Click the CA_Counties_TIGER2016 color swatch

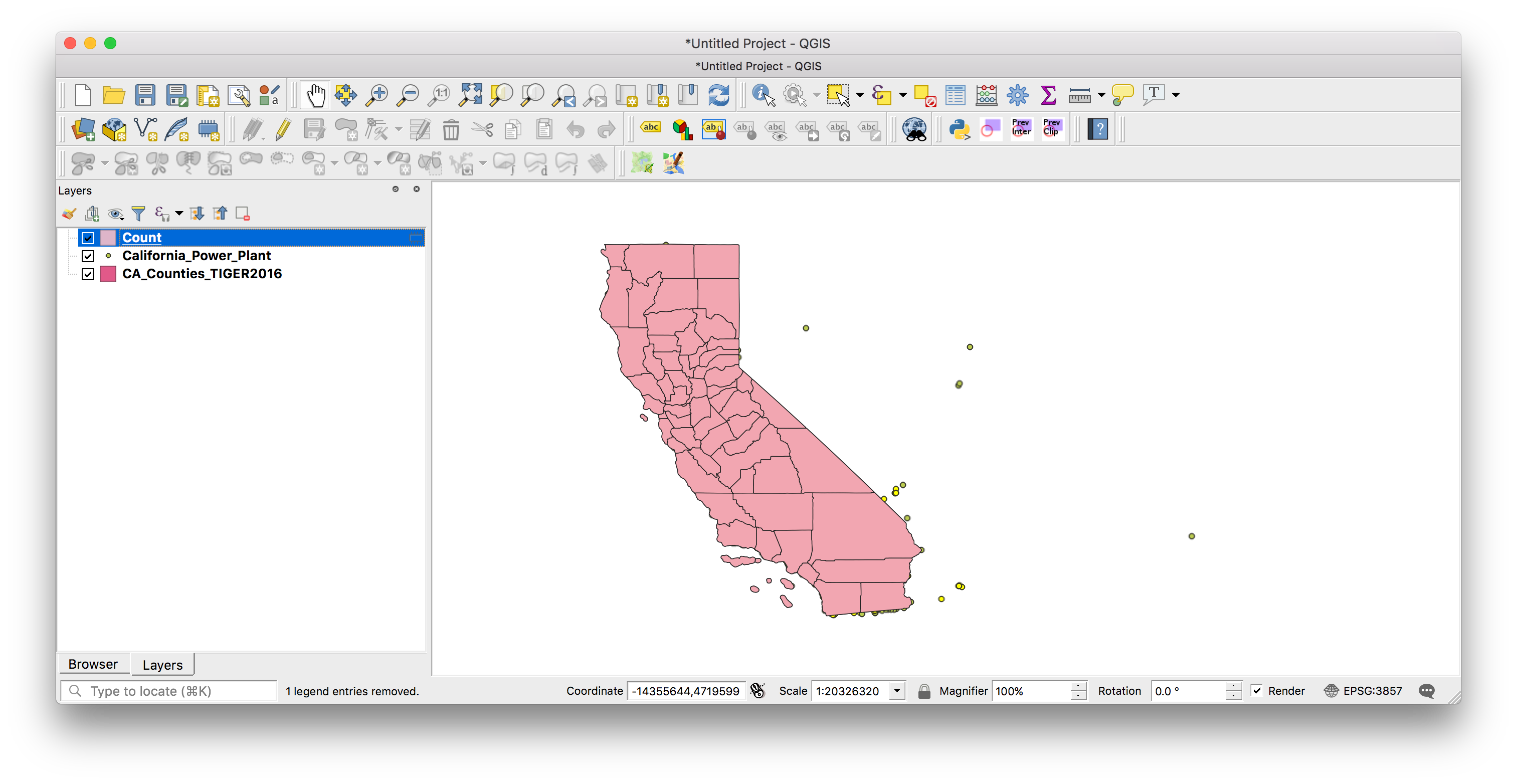(x=108, y=274)
